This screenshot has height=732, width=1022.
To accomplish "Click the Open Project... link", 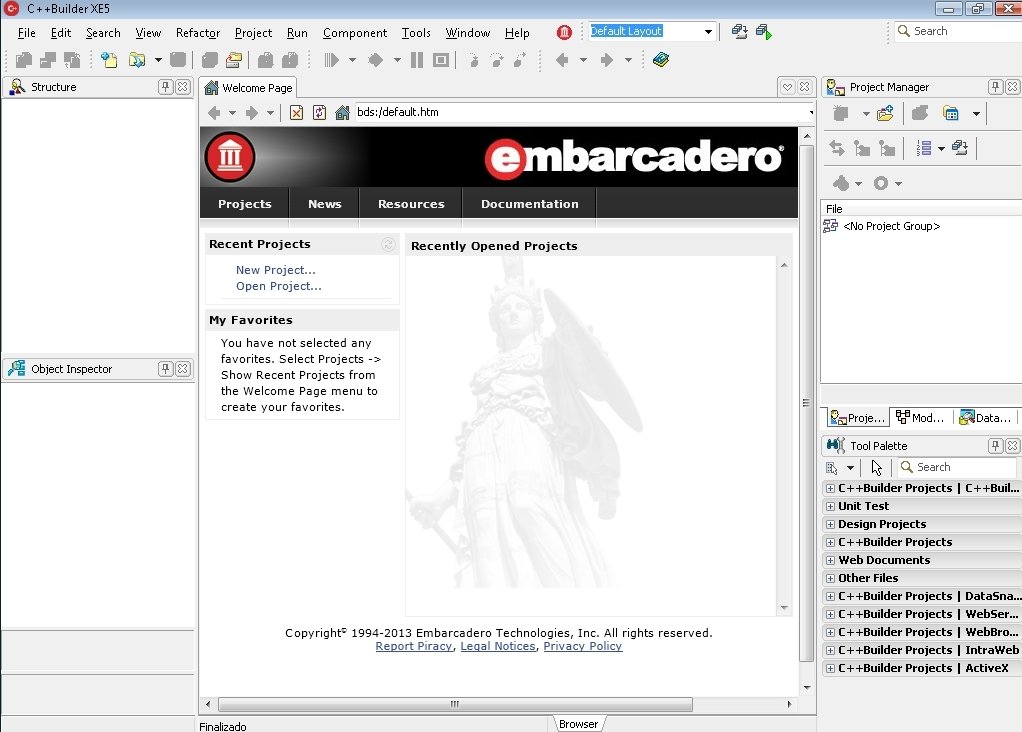I will point(278,286).
